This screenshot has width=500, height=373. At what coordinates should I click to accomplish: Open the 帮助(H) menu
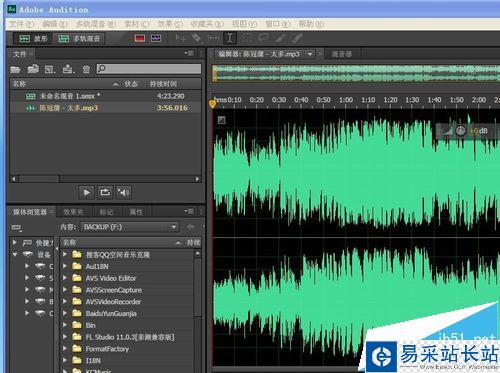(x=311, y=24)
